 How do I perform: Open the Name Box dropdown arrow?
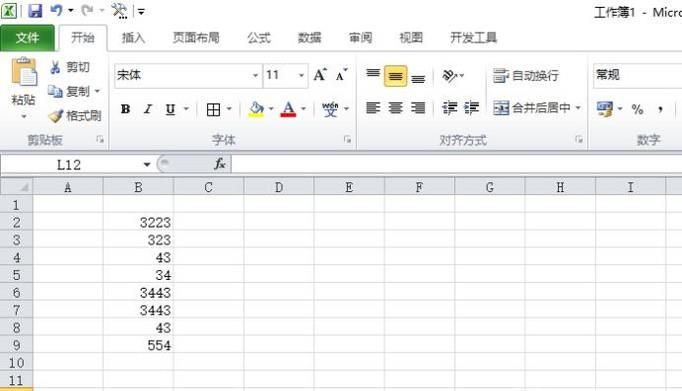click(x=147, y=164)
